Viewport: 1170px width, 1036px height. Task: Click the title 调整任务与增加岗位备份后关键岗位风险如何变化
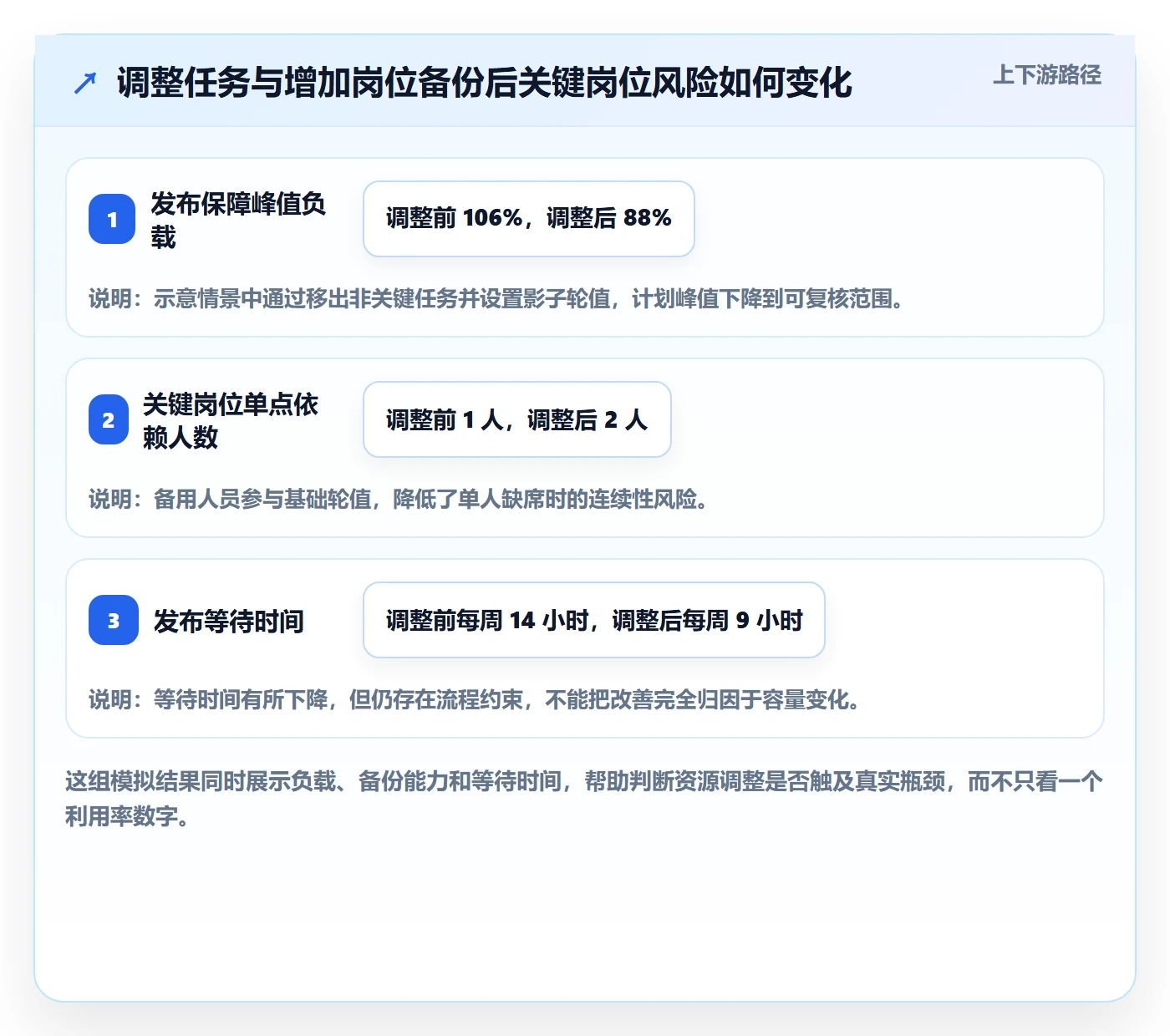[485, 83]
